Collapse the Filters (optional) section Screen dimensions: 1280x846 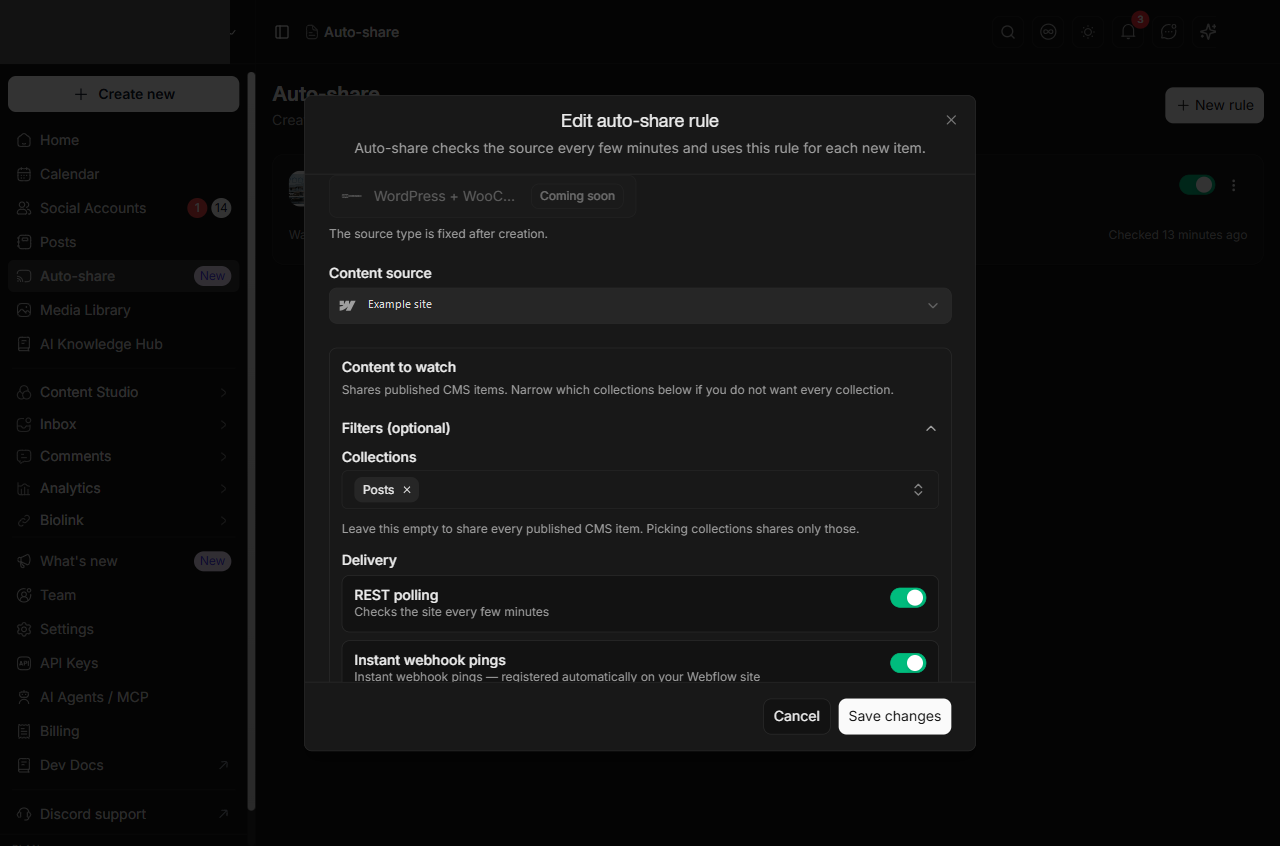click(x=931, y=428)
